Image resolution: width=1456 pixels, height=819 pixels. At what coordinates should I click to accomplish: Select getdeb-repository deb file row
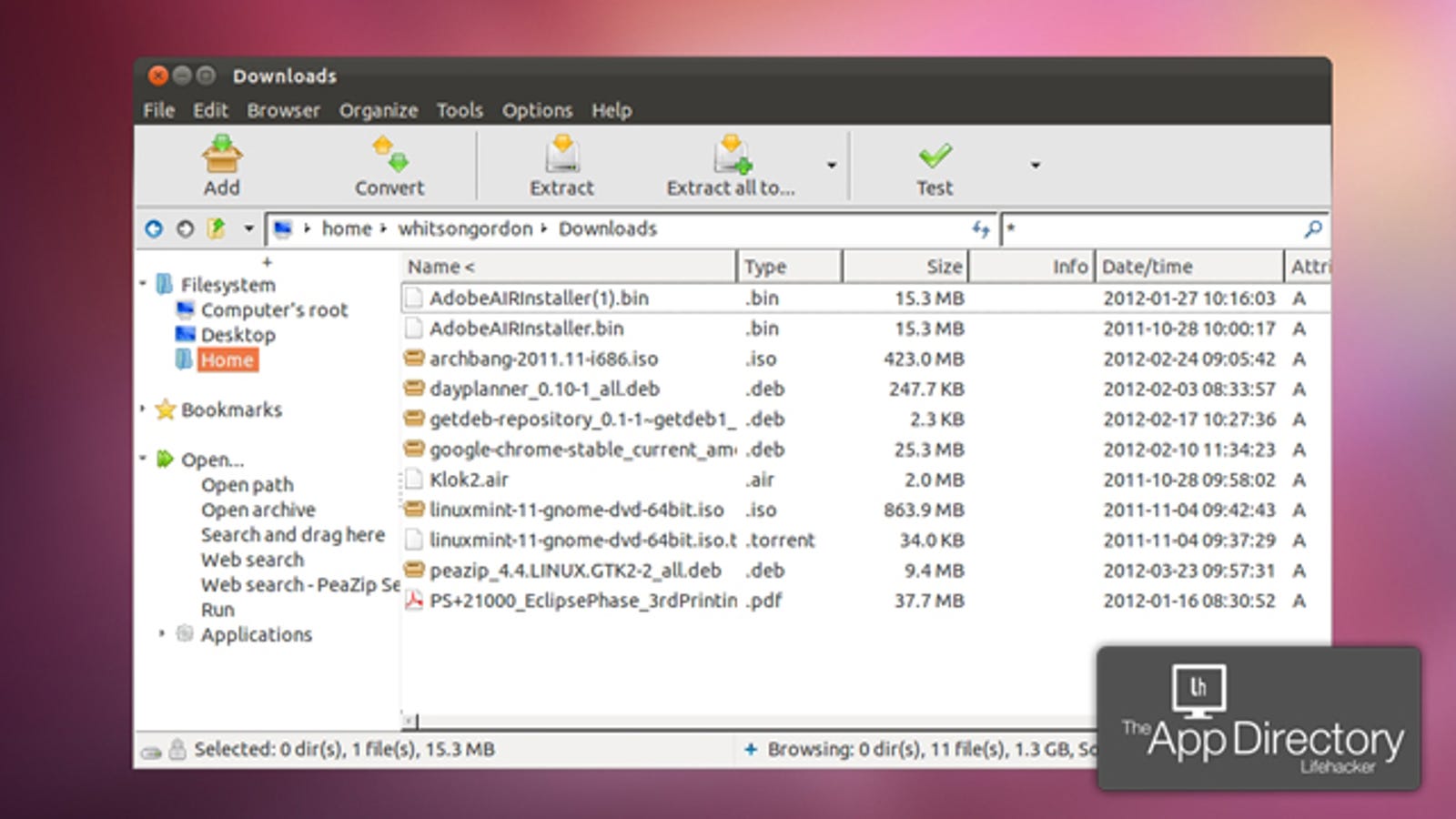[x=864, y=419]
